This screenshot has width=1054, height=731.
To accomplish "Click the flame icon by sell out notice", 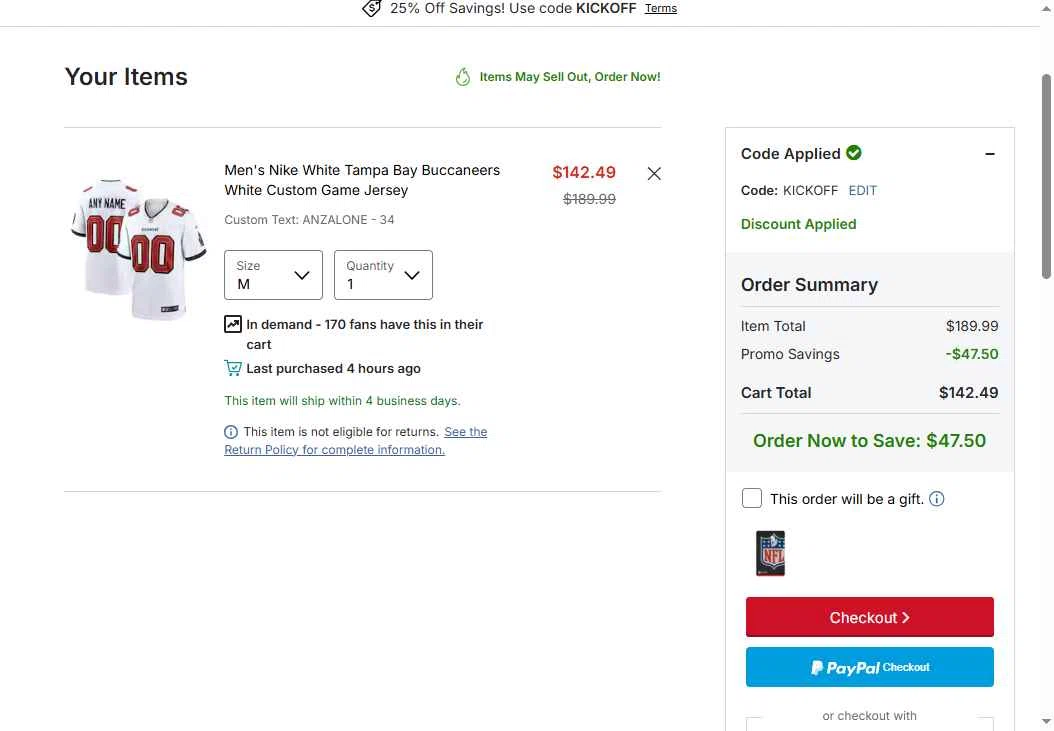I will [462, 77].
